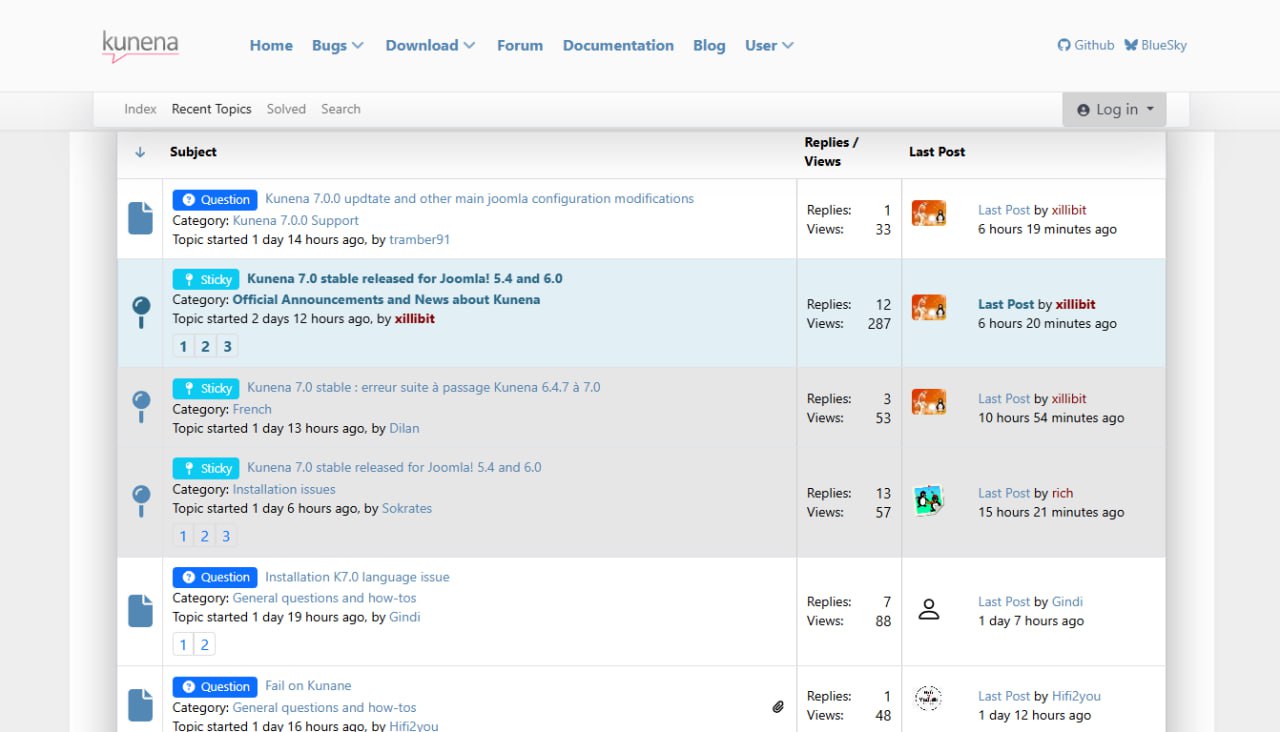The height and width of the screenshot is (732, 1280).
Task: Select Home in the navigation bar
Action: 271,45
